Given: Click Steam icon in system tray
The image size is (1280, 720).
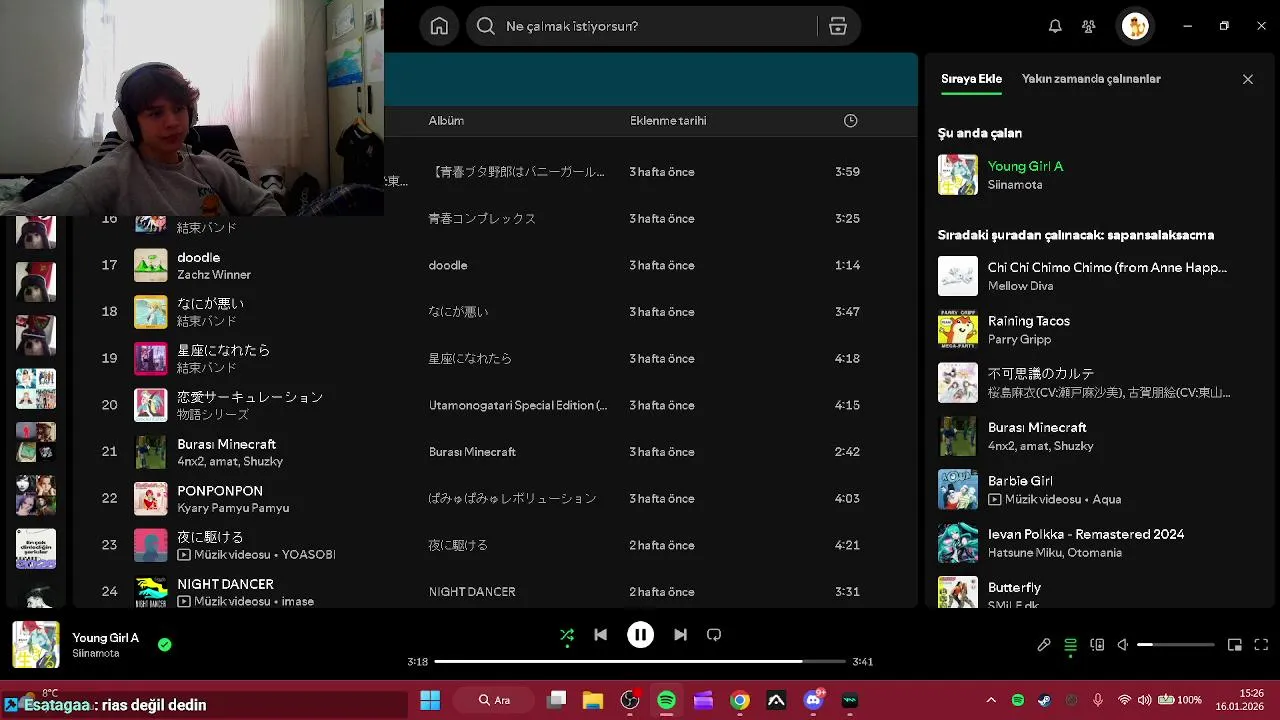Looking at the screenshot, I should tap(1045, 700).
